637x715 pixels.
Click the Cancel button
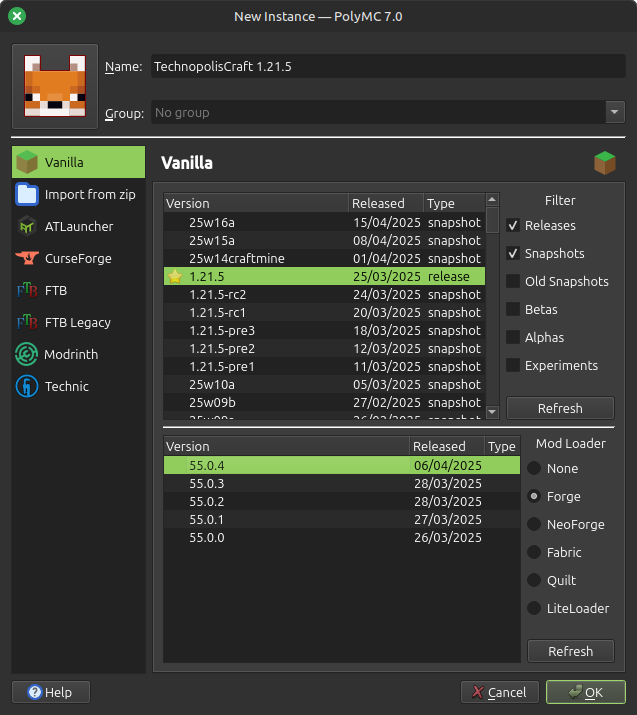500,692
